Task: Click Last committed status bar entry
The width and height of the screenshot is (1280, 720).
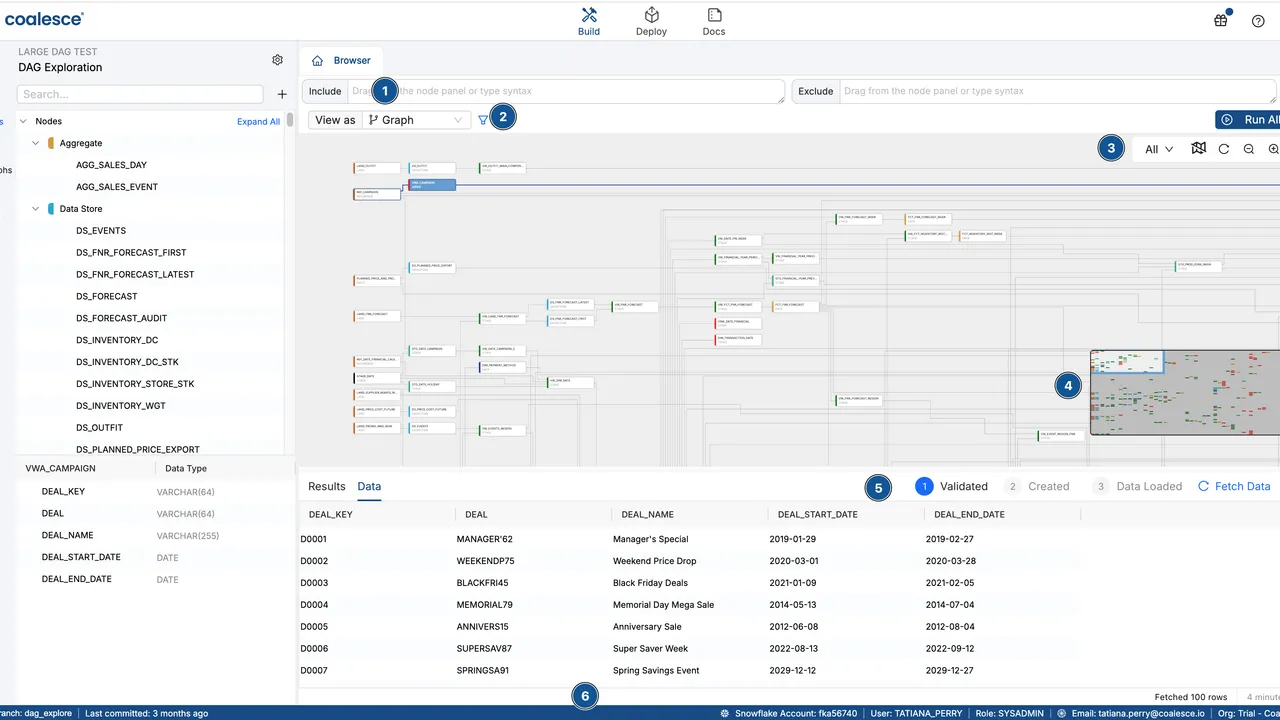Action: click(147, 714)
